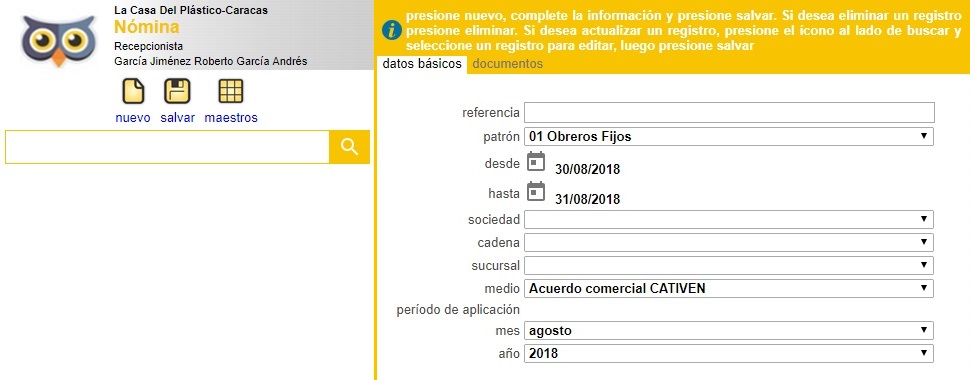Click the owl logo image
970x380 pixels.
59,40
